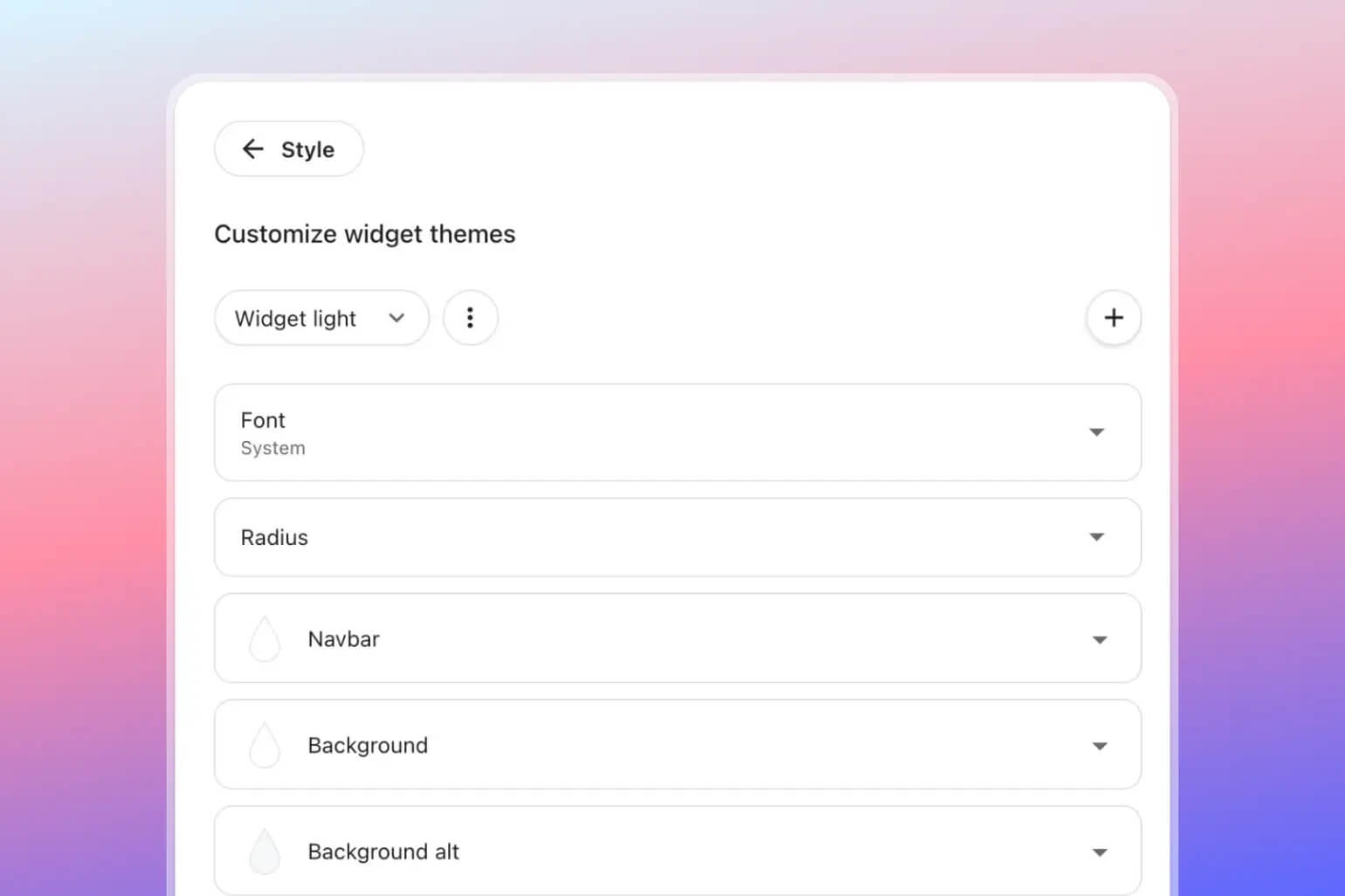Click the System font value text
This screenshot has width=1345, height=896.
pos(272,448)
